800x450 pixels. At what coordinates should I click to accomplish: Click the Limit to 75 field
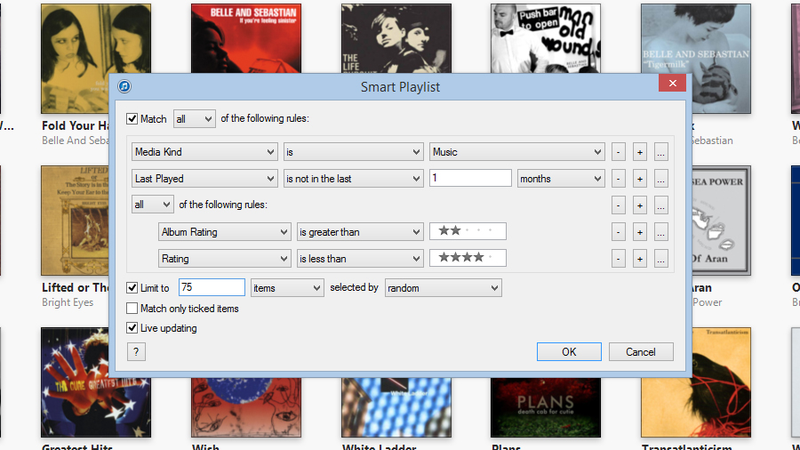(212, 287)
